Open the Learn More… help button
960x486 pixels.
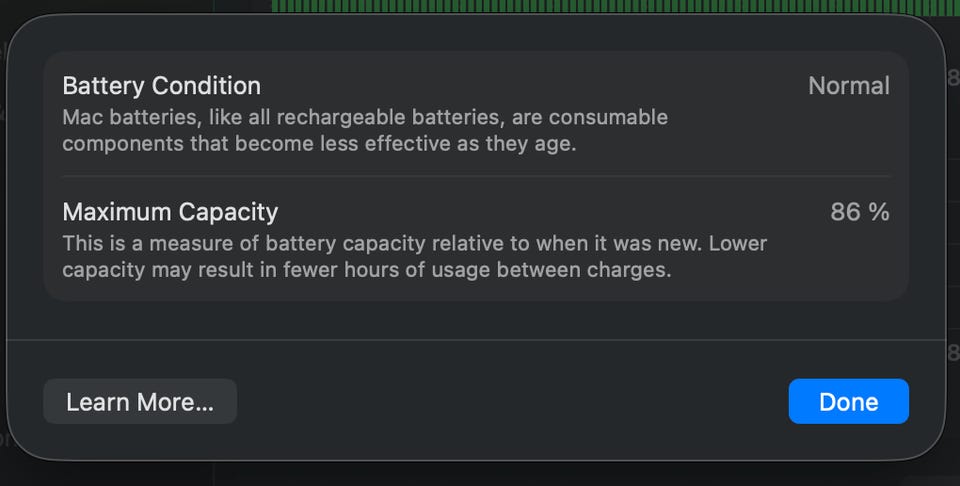click(x=140, y=401)
